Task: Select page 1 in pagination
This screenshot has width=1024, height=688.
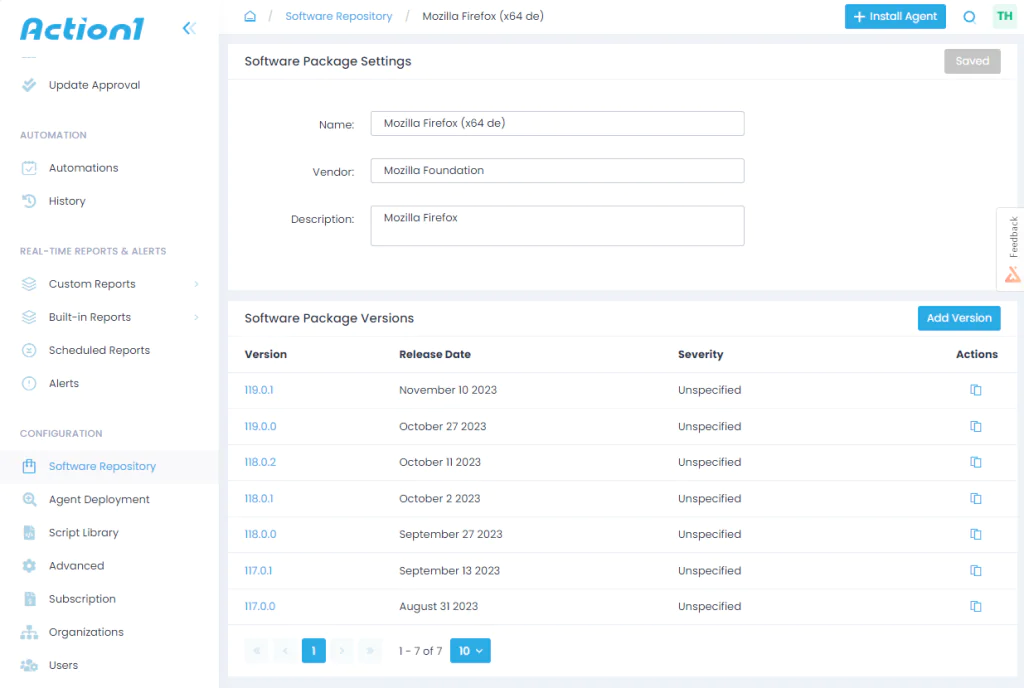Action: click(313, 651)
